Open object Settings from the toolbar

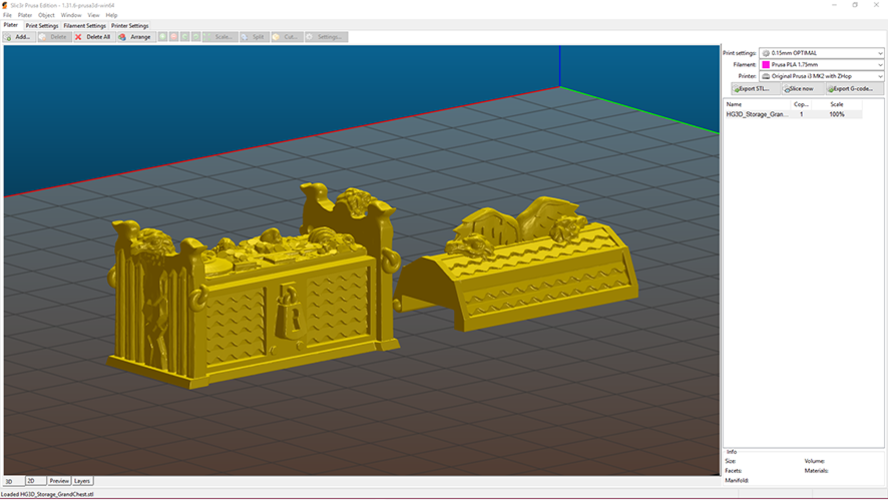326,37
